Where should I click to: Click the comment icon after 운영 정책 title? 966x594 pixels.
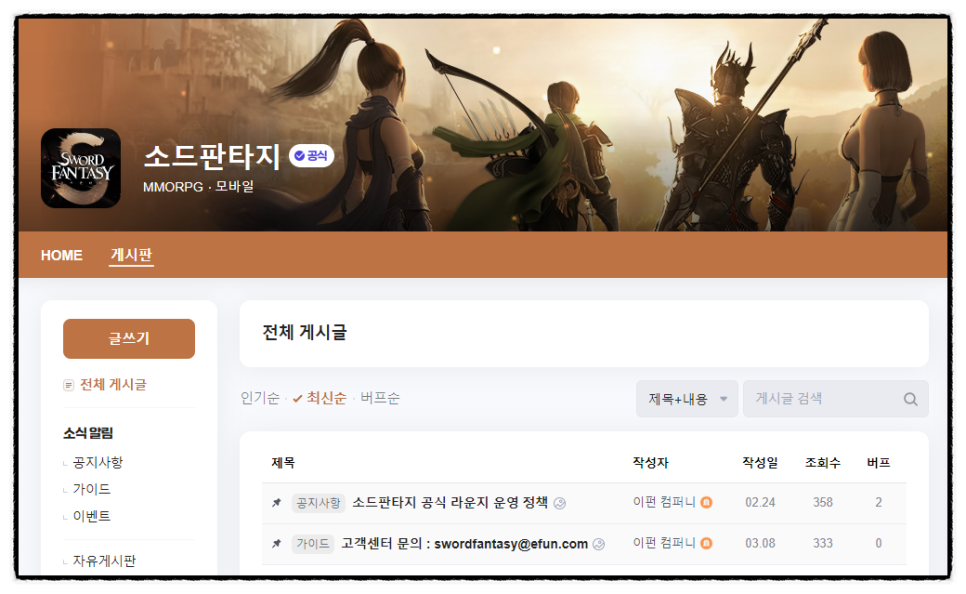pyautogui.click(x=559, y=503)
